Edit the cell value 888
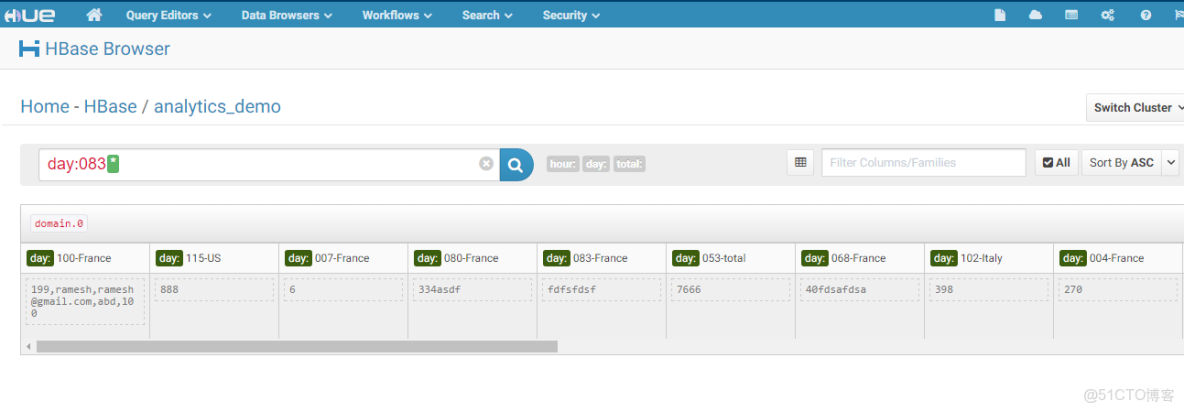This screenshot has width=1184, height=412. pyautogui.click(x=214, y=290)
